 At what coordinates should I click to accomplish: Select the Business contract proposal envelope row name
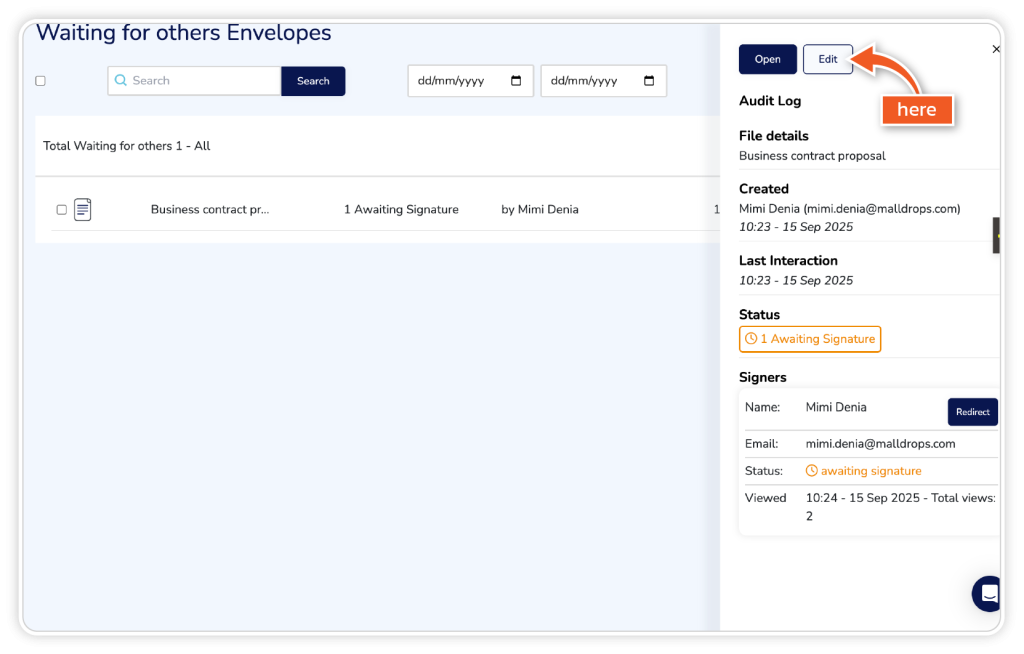[x=210, y=210]
